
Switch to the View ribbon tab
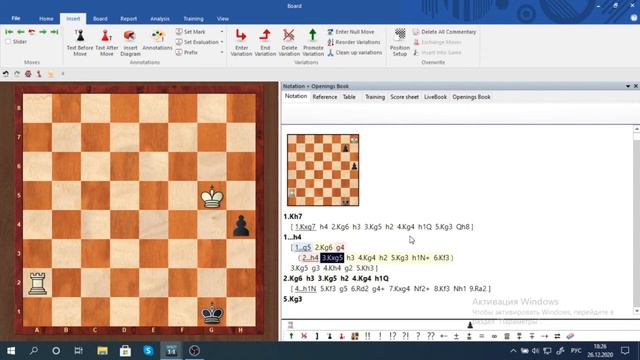(223, 19)
